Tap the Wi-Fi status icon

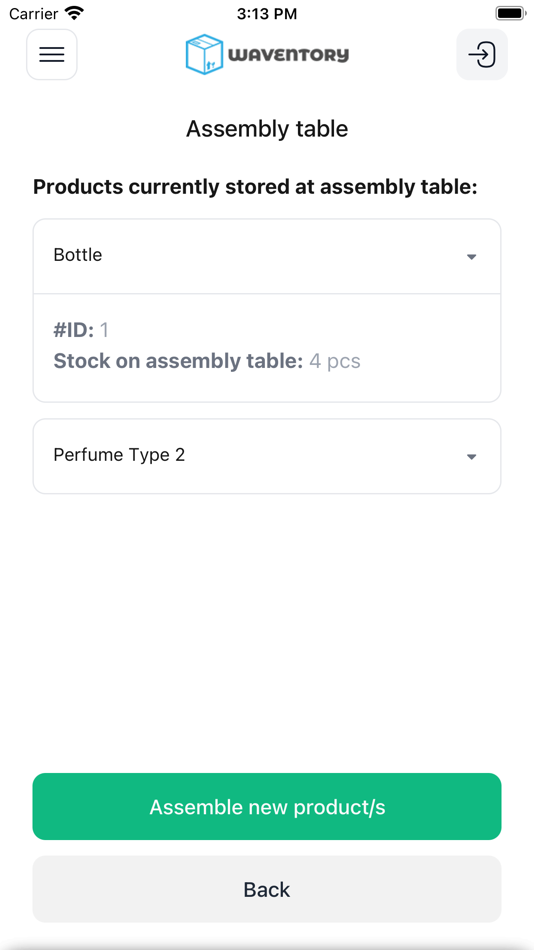point(75,13)
